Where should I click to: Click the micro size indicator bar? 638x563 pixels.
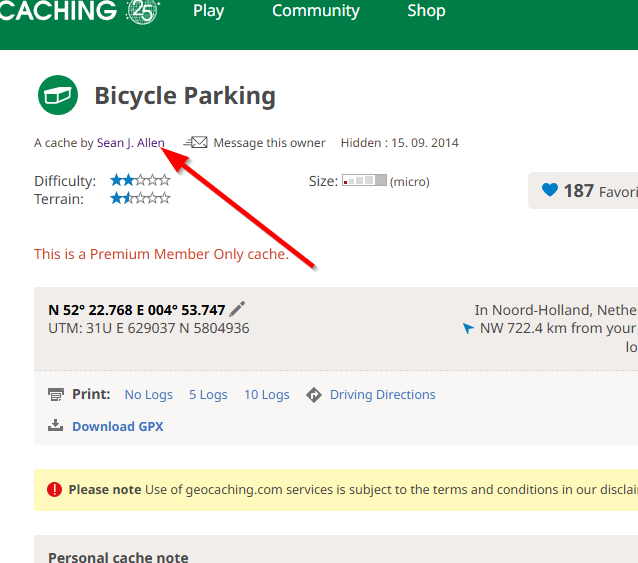click(364, 180)
